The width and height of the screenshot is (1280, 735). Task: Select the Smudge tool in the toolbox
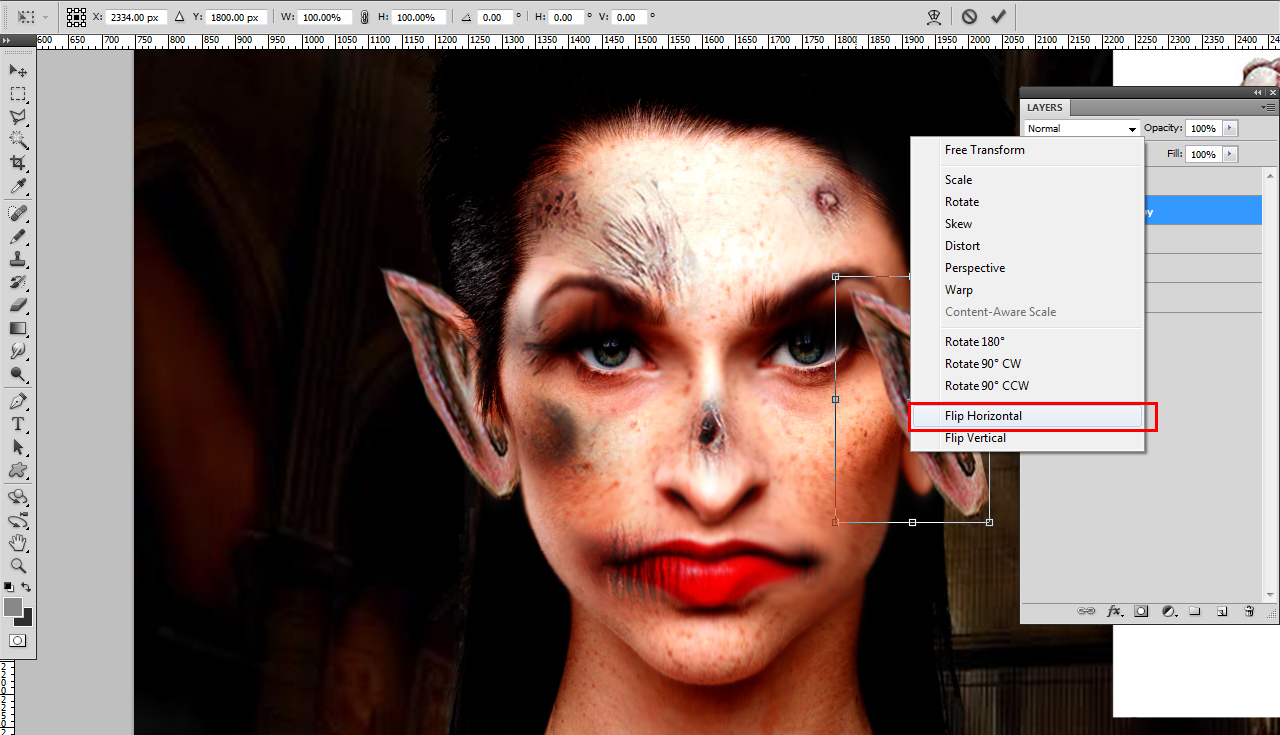tap(18, 351)
